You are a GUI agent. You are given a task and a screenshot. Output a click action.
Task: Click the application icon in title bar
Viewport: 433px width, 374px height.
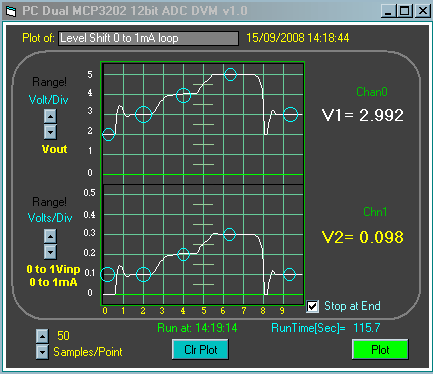coord(11,11)
